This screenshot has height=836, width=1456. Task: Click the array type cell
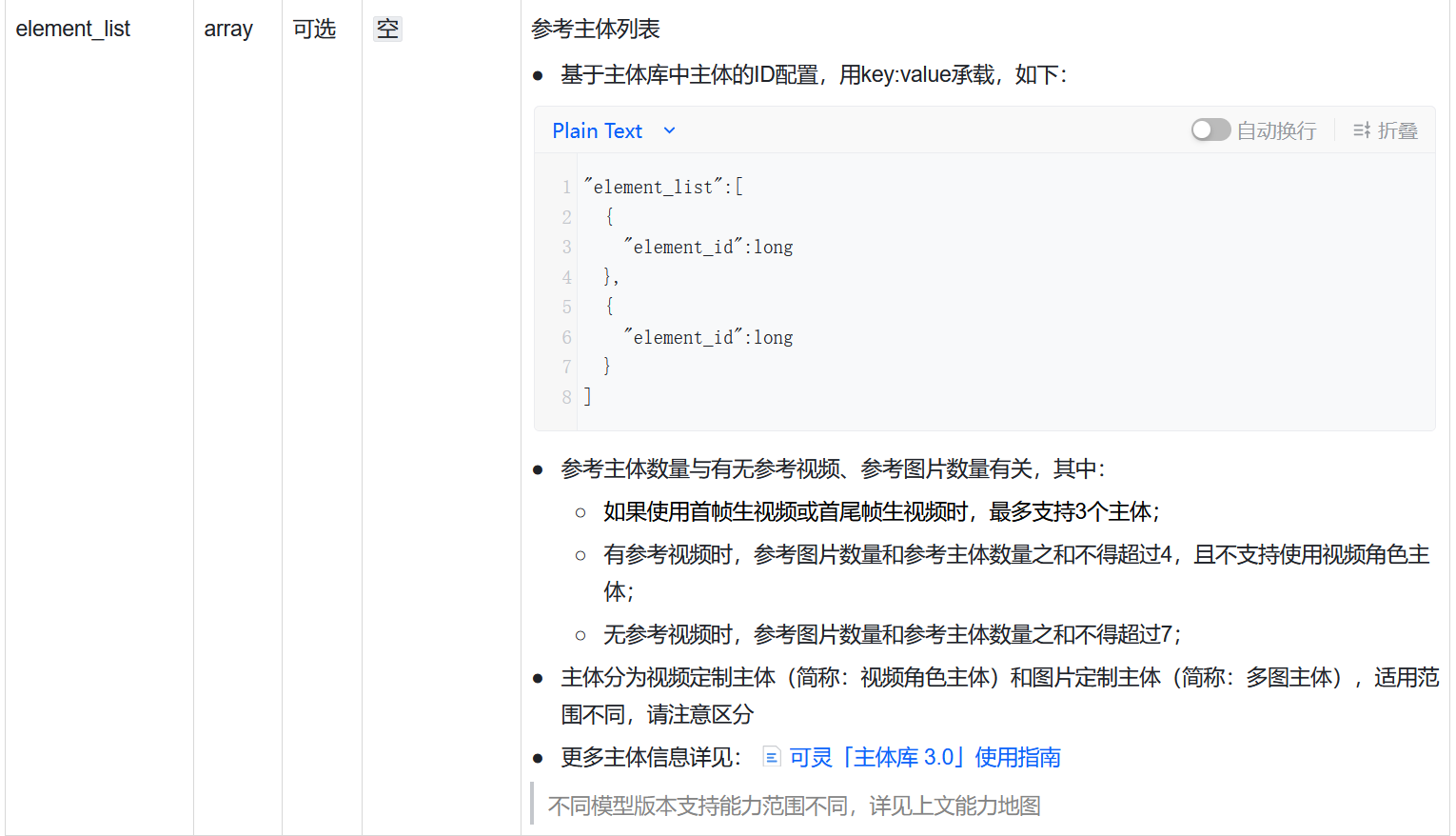228,30
